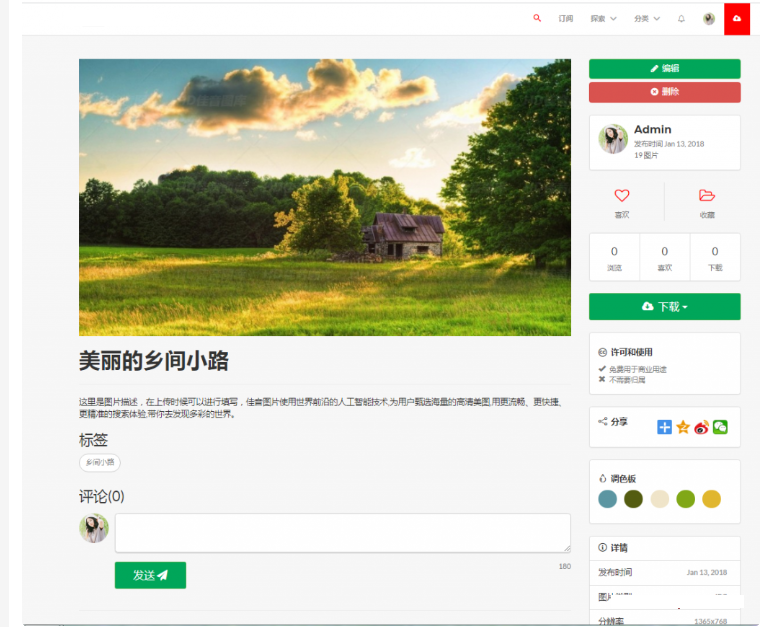Image resolution: width=770 pixels, height=627 pixels.
Task: Click the green 编辑 button
Action: click(x=664, y=69)
